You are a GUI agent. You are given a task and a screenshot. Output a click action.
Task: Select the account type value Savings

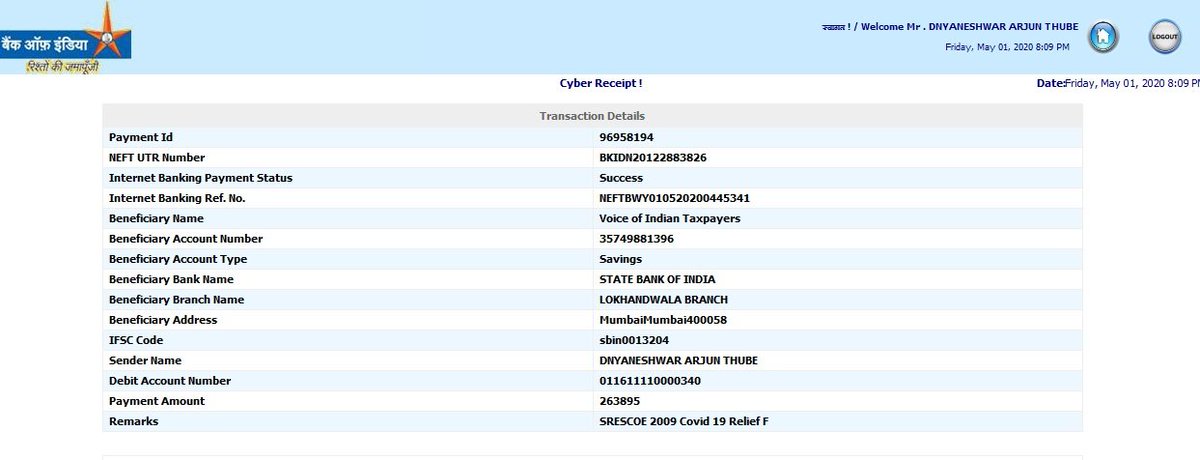click(620, 259)
